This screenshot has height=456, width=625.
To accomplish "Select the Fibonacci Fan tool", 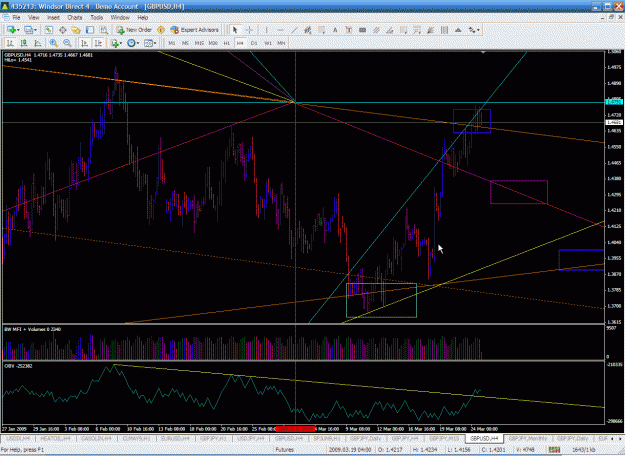I will pyautogui.click(x=430, y=30).
